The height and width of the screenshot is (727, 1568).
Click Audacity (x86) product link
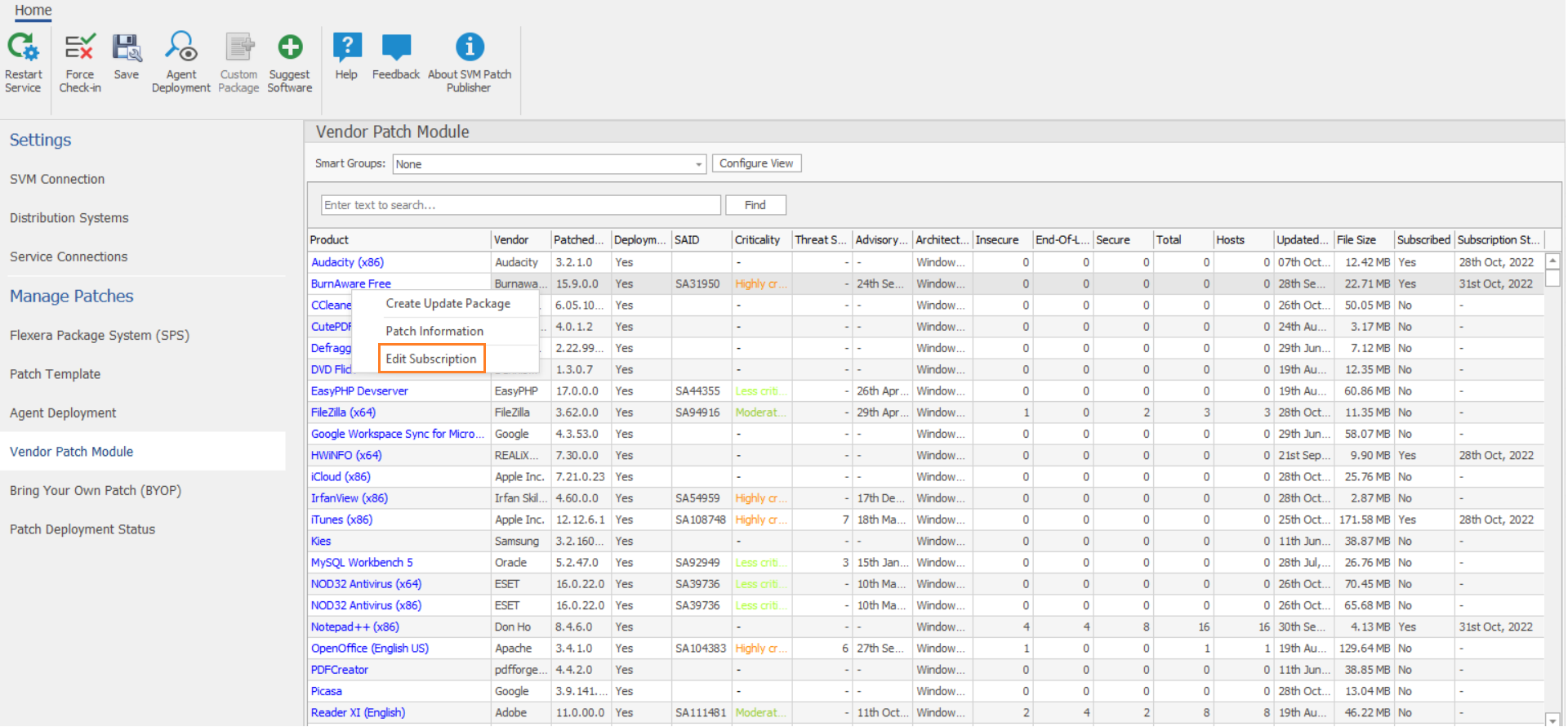347,262
